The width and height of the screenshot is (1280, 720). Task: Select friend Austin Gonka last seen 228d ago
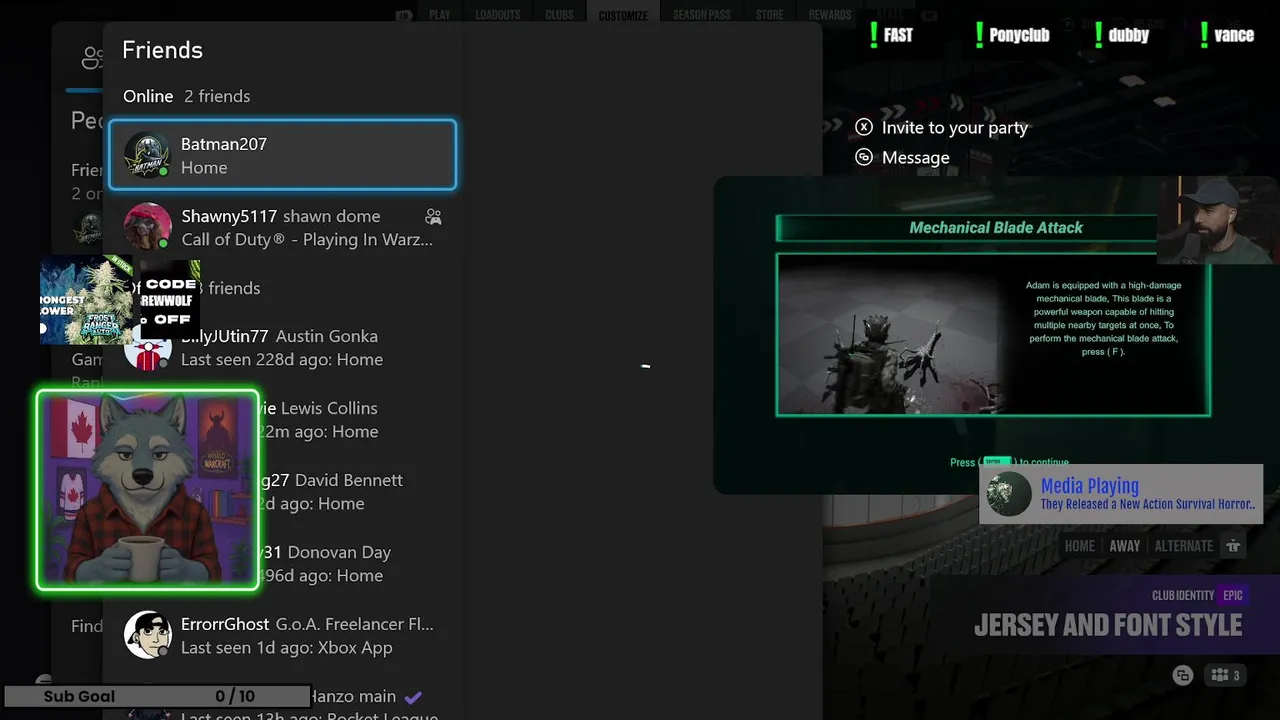coord(282,347)
